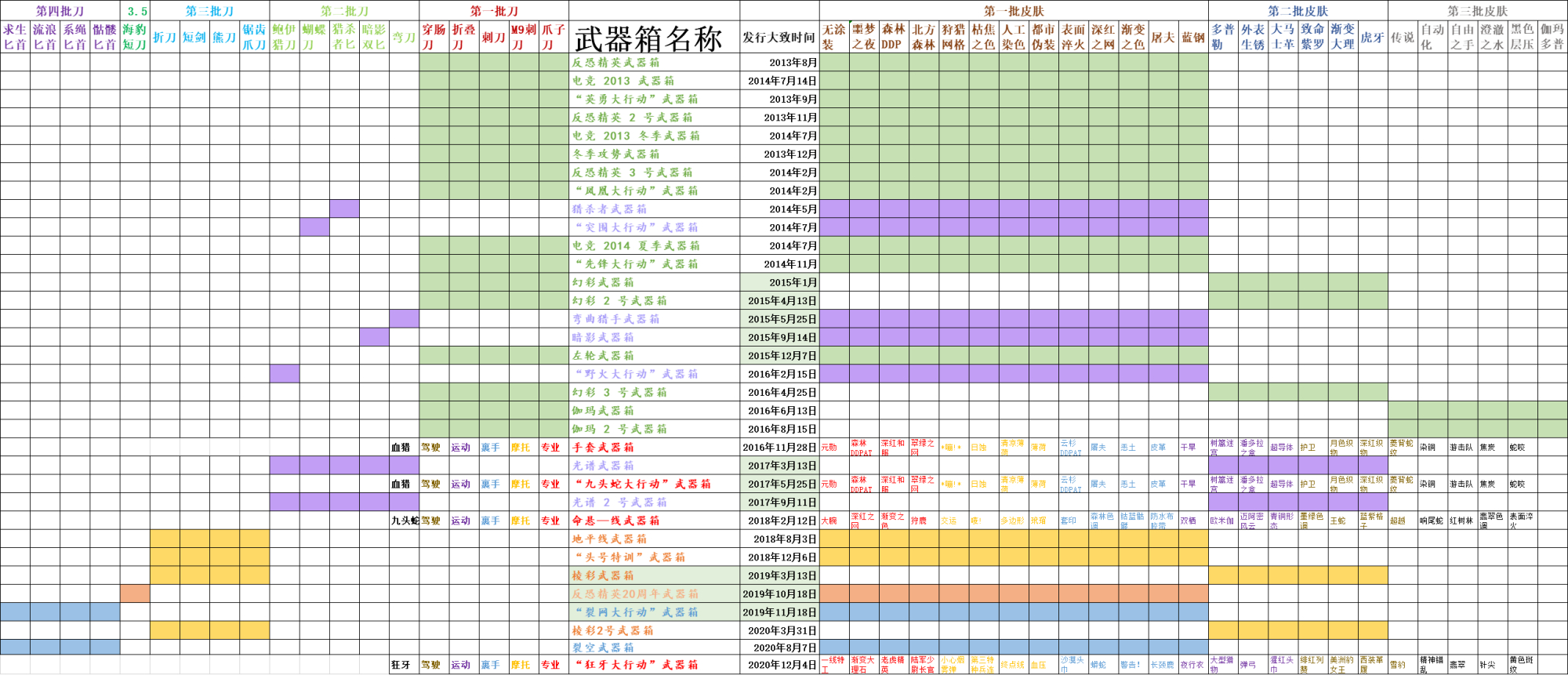Viewport: 1568px width, 675px height.
Task: Click the 地平线武器箱 cell
Action: pos(655,539)
